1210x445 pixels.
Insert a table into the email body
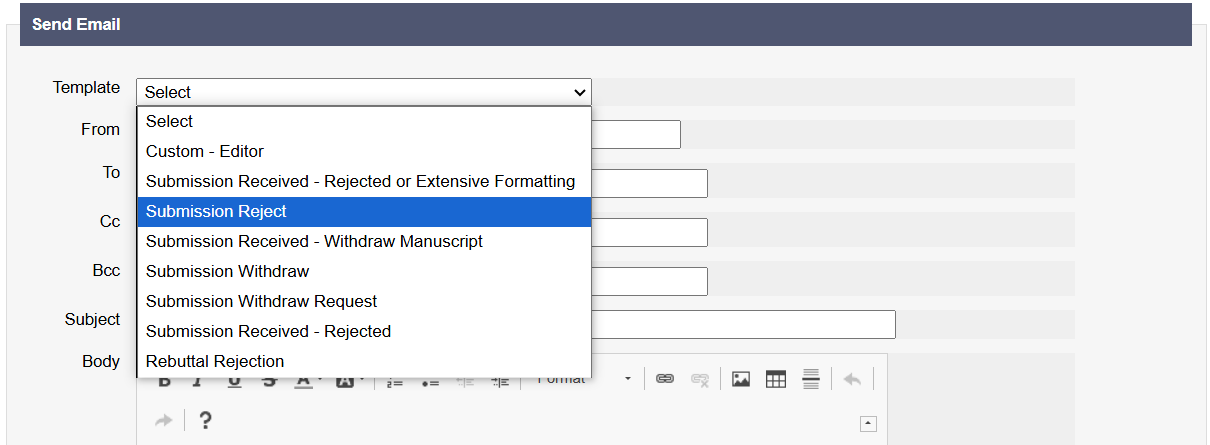coord(776,380)
